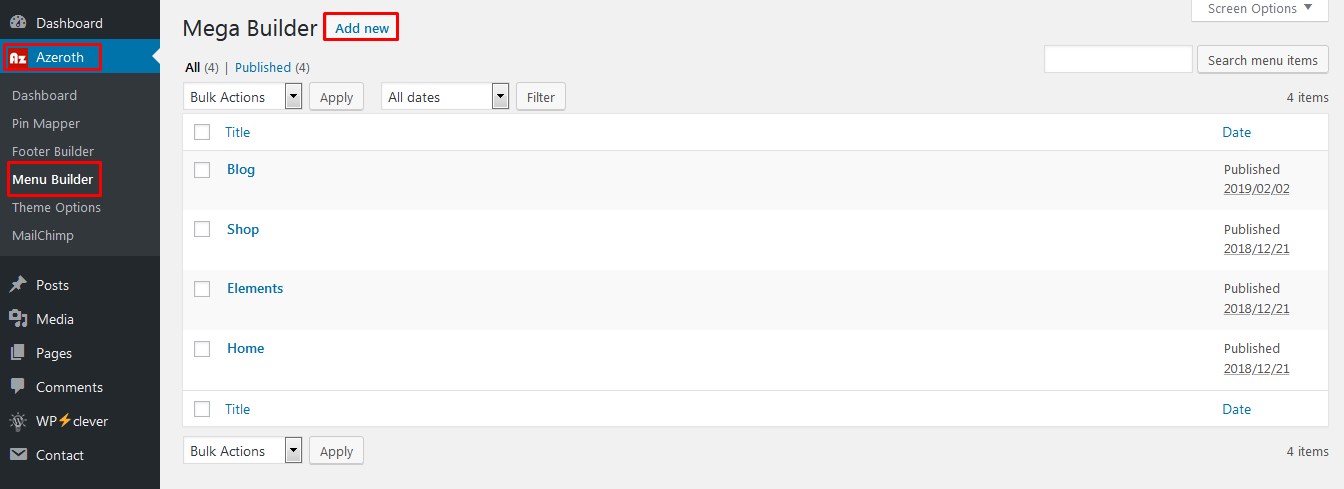This screenshot has height=489, width=1344.
Task: Click the Dashboard gauge icon in sidebar
Action: pos(18,22)
